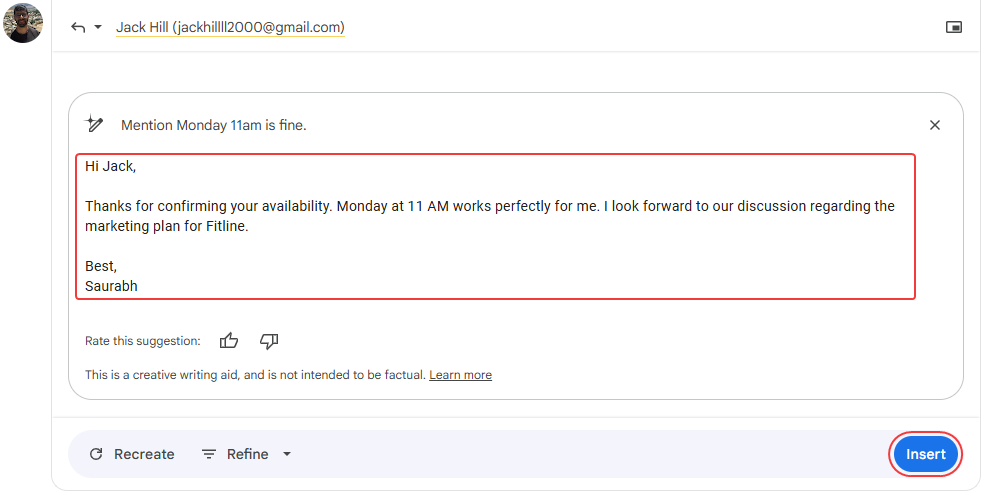Click the prompt text "Mention Monday 11am is fine"

[213, 125]
